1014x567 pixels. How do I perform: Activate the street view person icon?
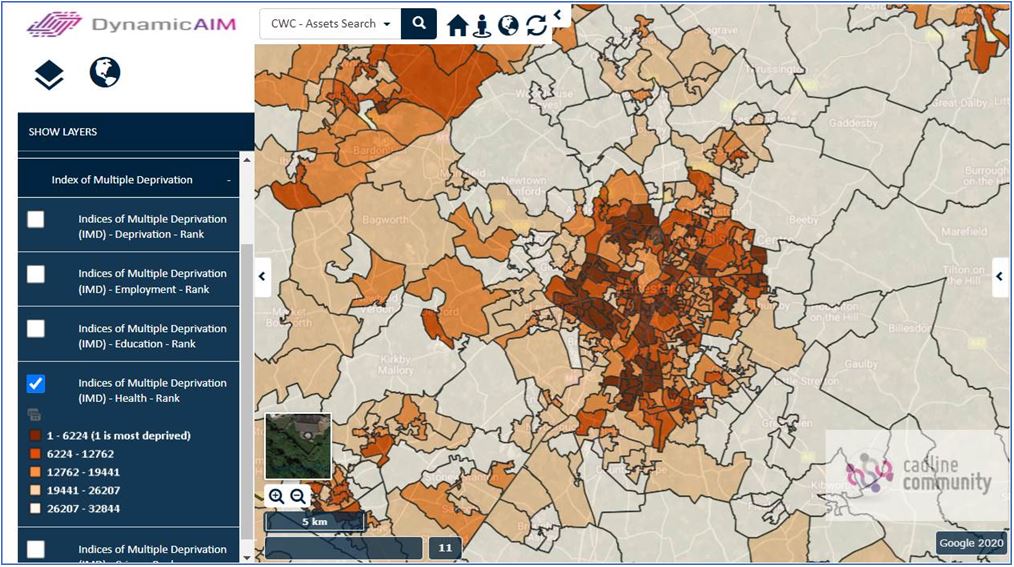482,26
